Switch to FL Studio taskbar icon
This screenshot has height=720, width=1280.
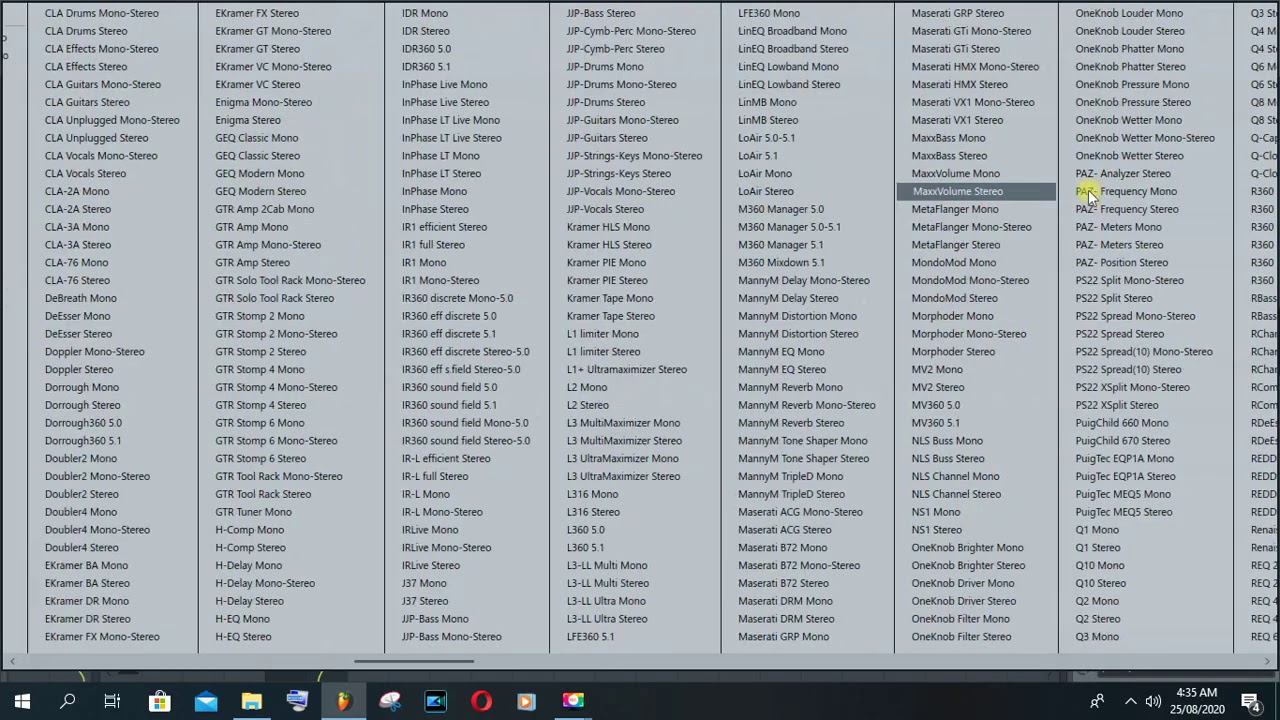[343, 701]
